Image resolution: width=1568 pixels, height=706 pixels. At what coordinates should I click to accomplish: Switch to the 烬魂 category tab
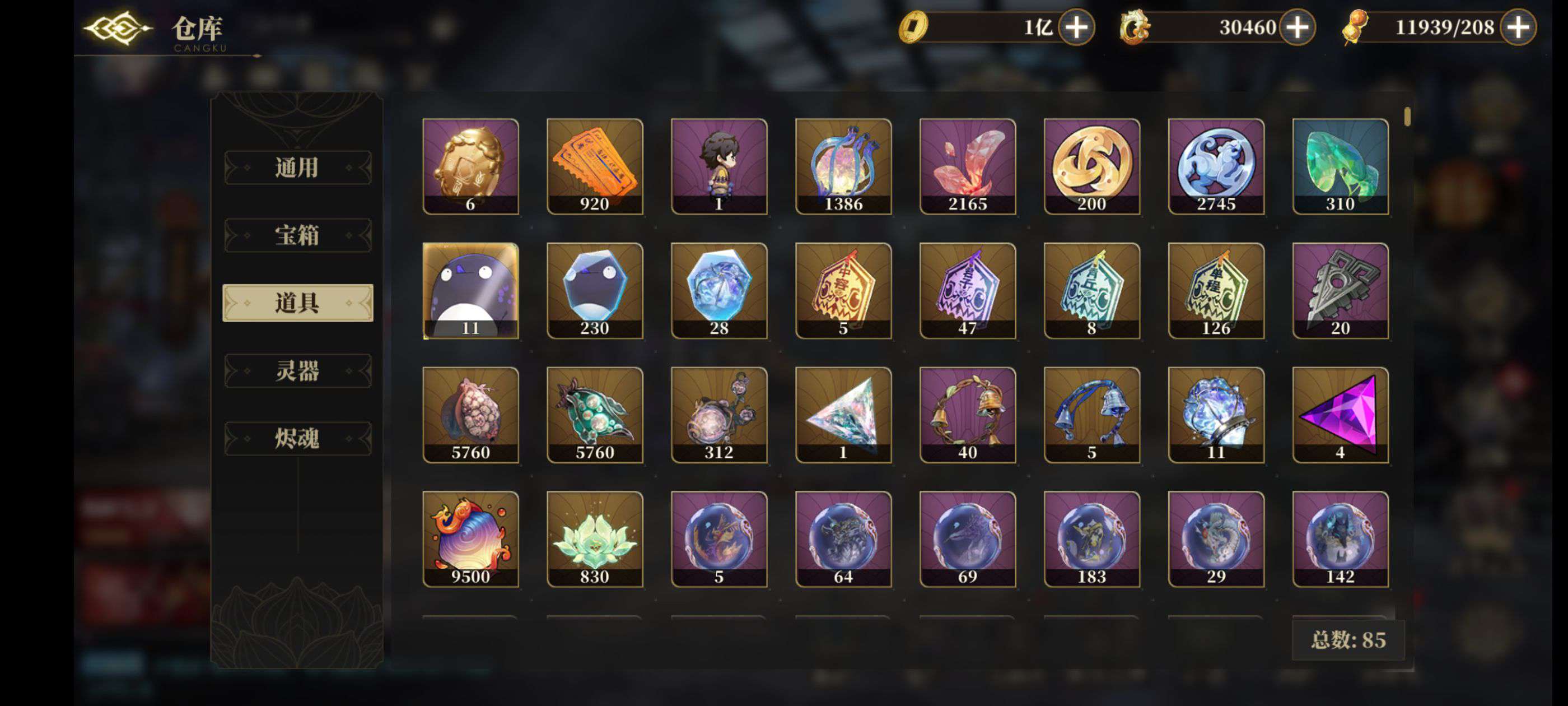298,438
